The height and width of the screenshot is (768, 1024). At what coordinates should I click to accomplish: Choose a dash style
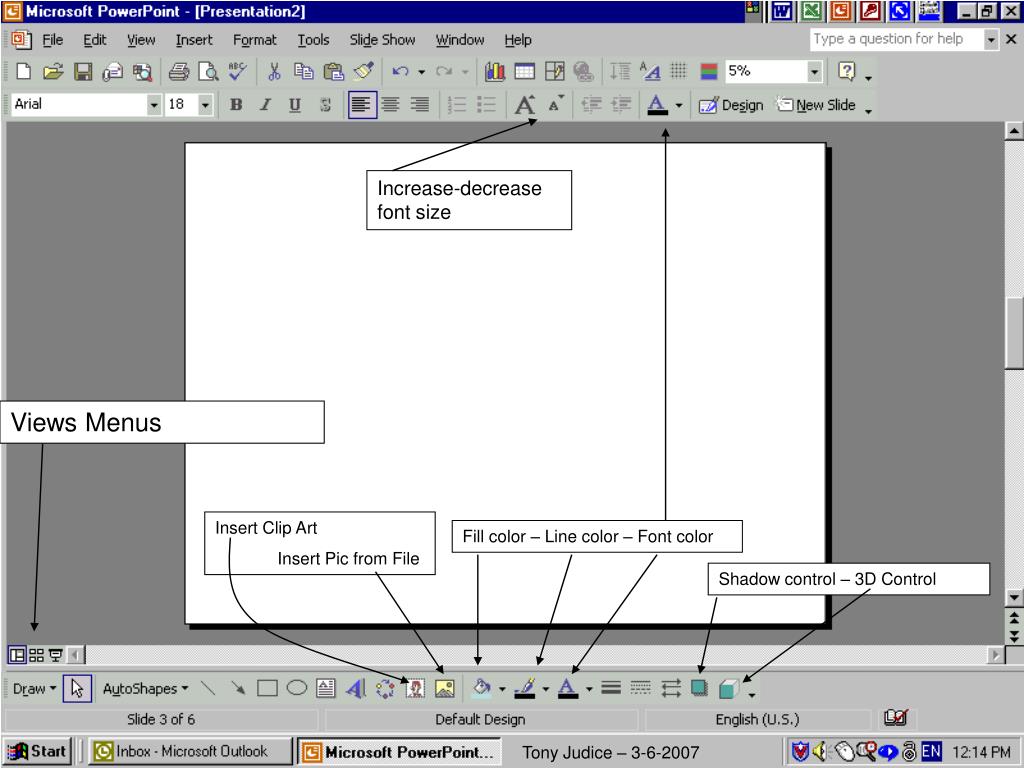point(641,688)
